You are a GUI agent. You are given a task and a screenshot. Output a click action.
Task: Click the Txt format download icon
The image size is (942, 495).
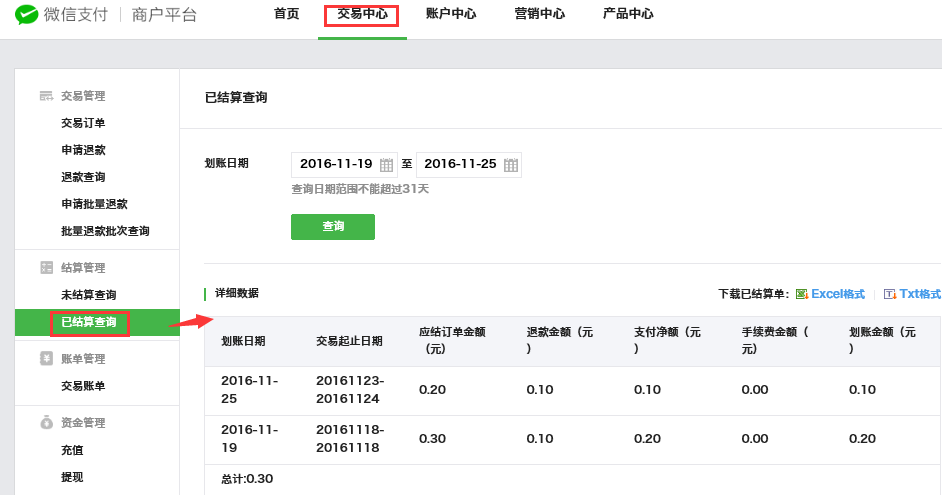[x=890, y=294]
